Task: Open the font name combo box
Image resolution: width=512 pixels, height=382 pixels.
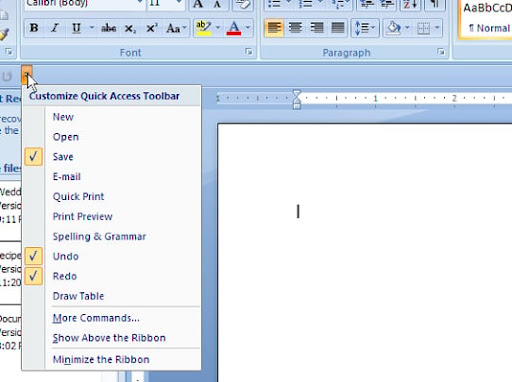Action: [85, 4]
